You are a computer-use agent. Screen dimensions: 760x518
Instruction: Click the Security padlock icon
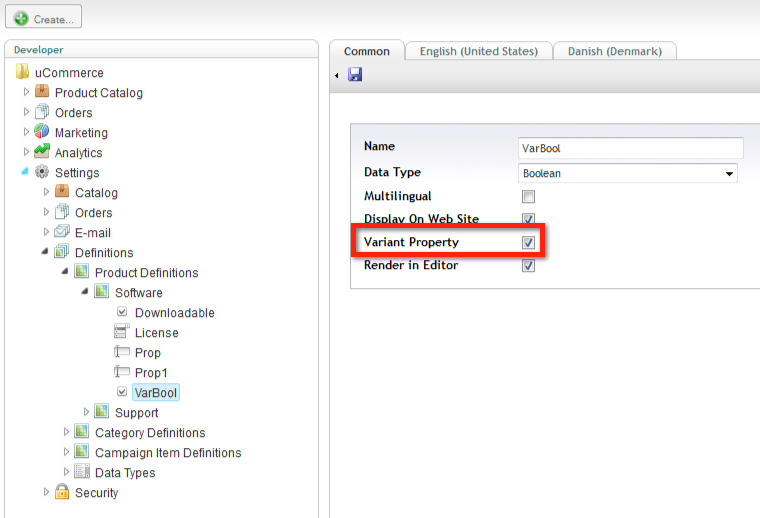tap(62, 492)
